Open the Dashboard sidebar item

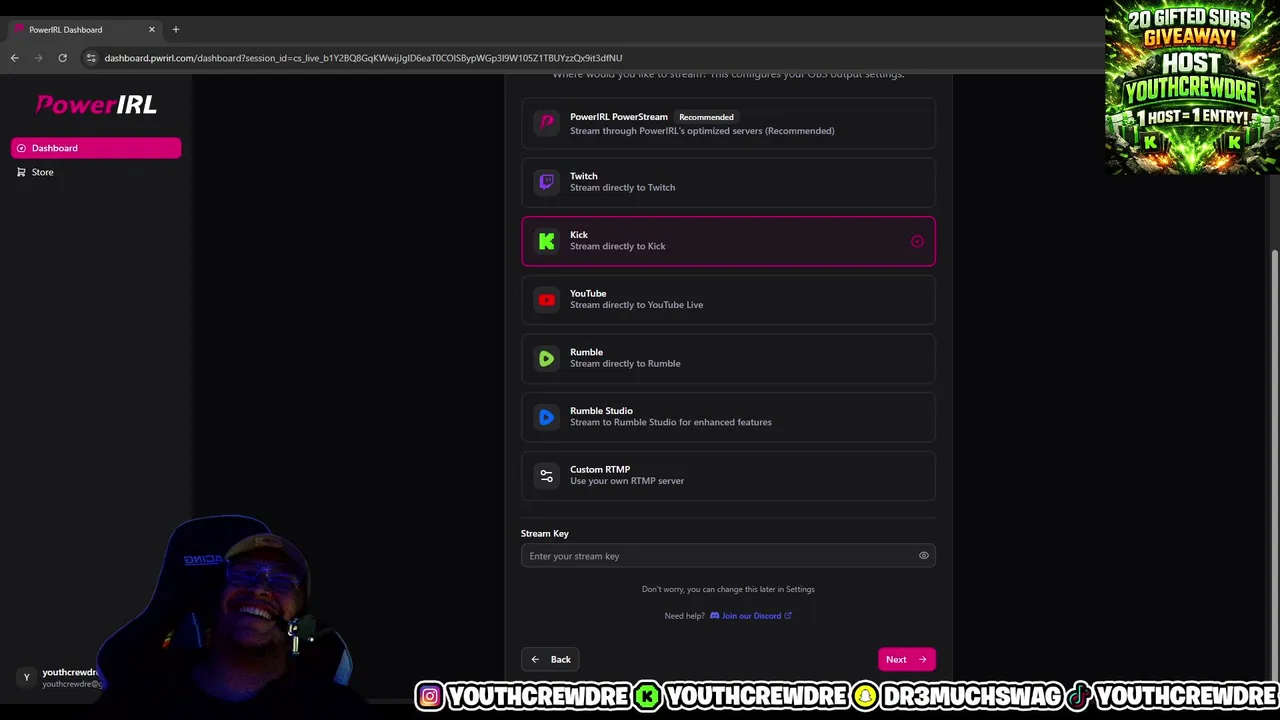click(x=96, y=148)
